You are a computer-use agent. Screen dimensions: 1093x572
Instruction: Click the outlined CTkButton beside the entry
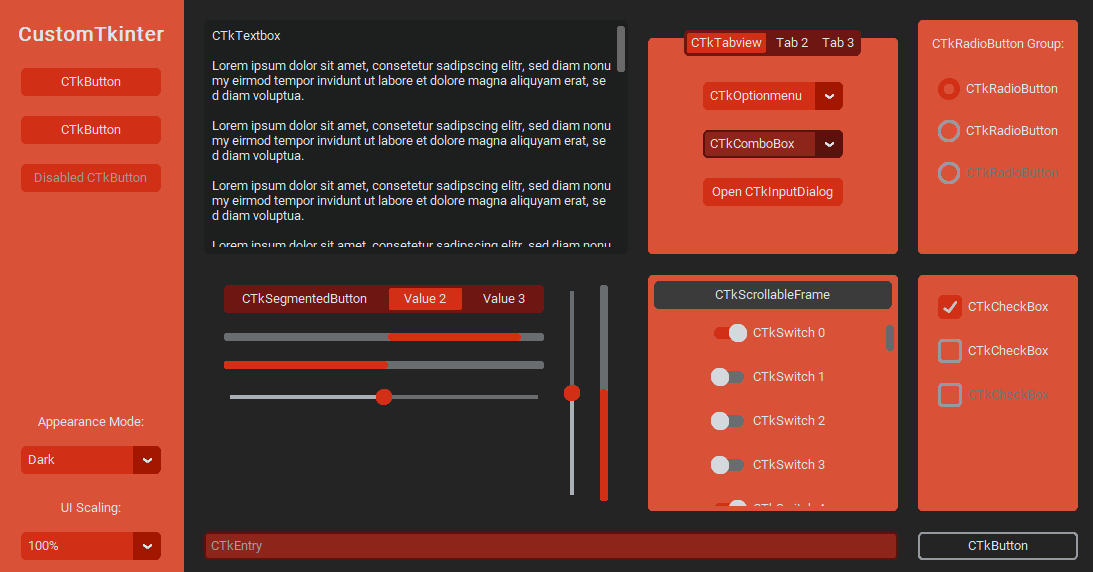pyautogui.click(x=998, y=546)
